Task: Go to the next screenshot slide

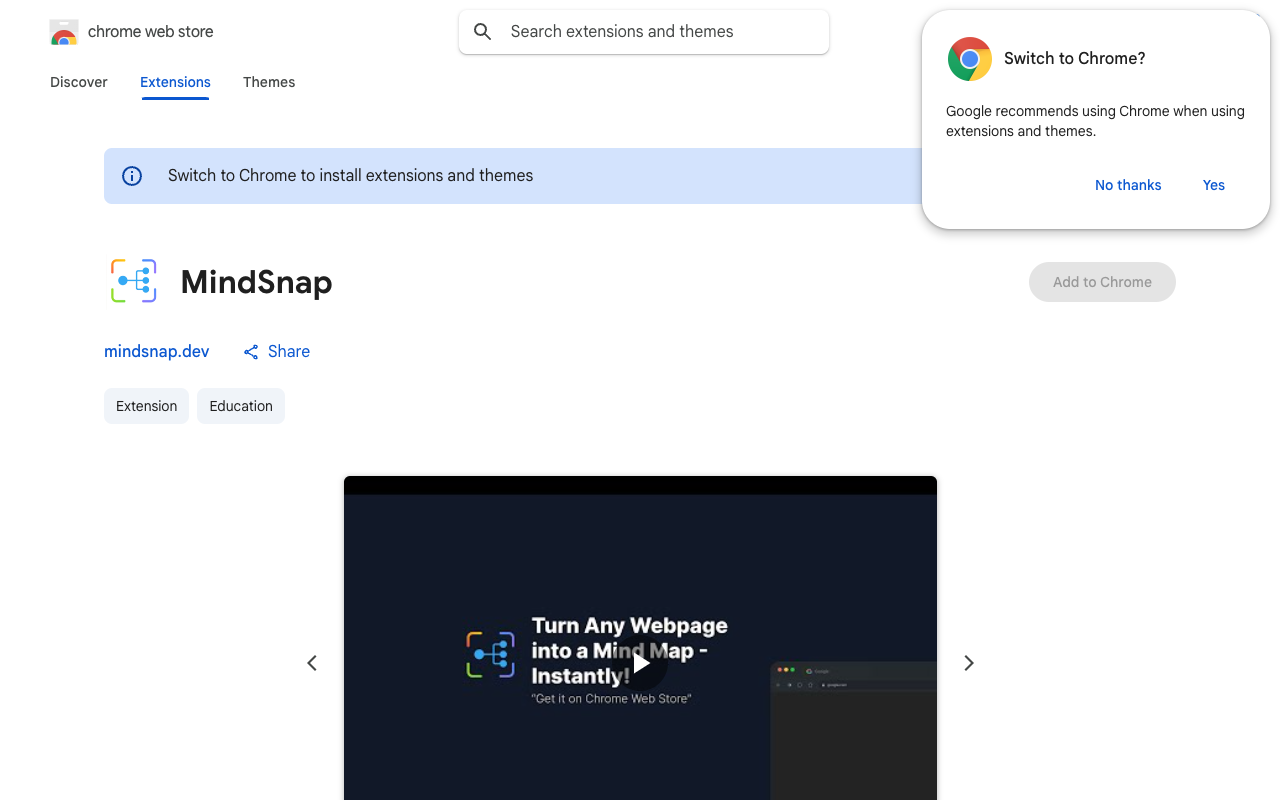Action: 968,663
